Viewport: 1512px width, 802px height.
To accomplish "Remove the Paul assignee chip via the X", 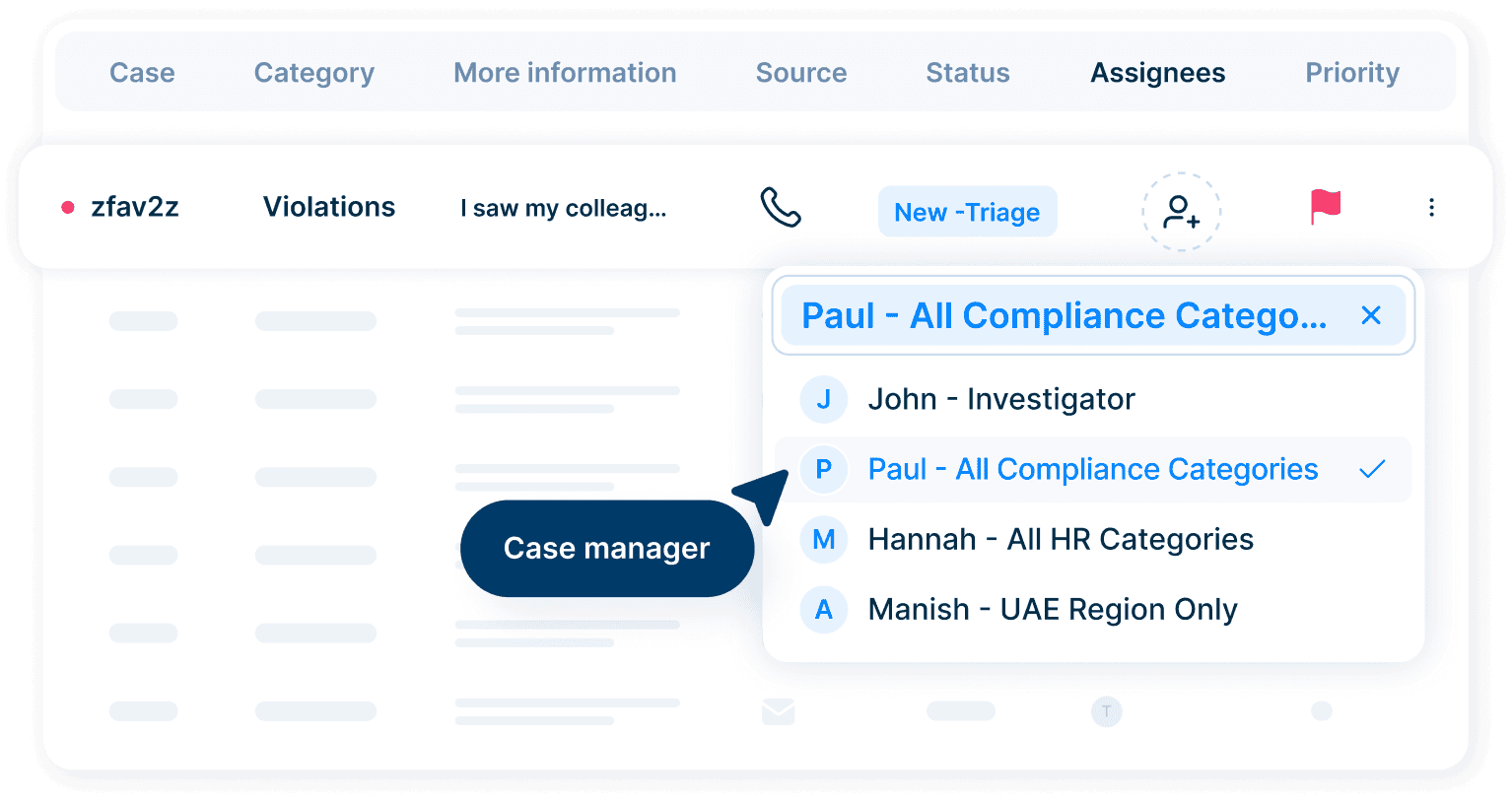I will [x=1371, y=315].
